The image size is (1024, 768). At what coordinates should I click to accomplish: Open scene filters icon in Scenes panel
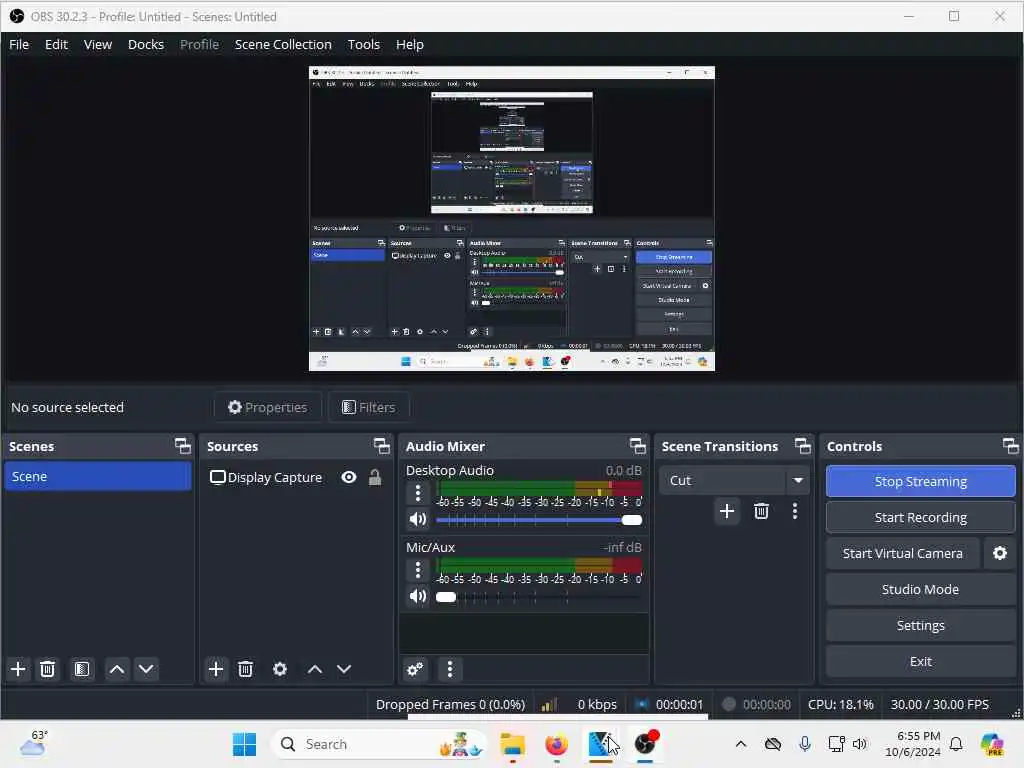pyautogui.click(x=82, y=669)
